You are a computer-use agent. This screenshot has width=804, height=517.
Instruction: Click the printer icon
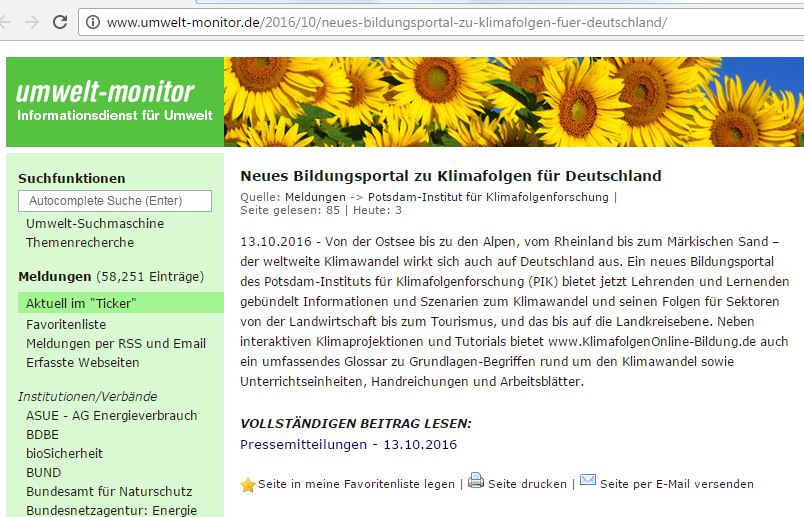pyautogui.click(x=476, y=481)
